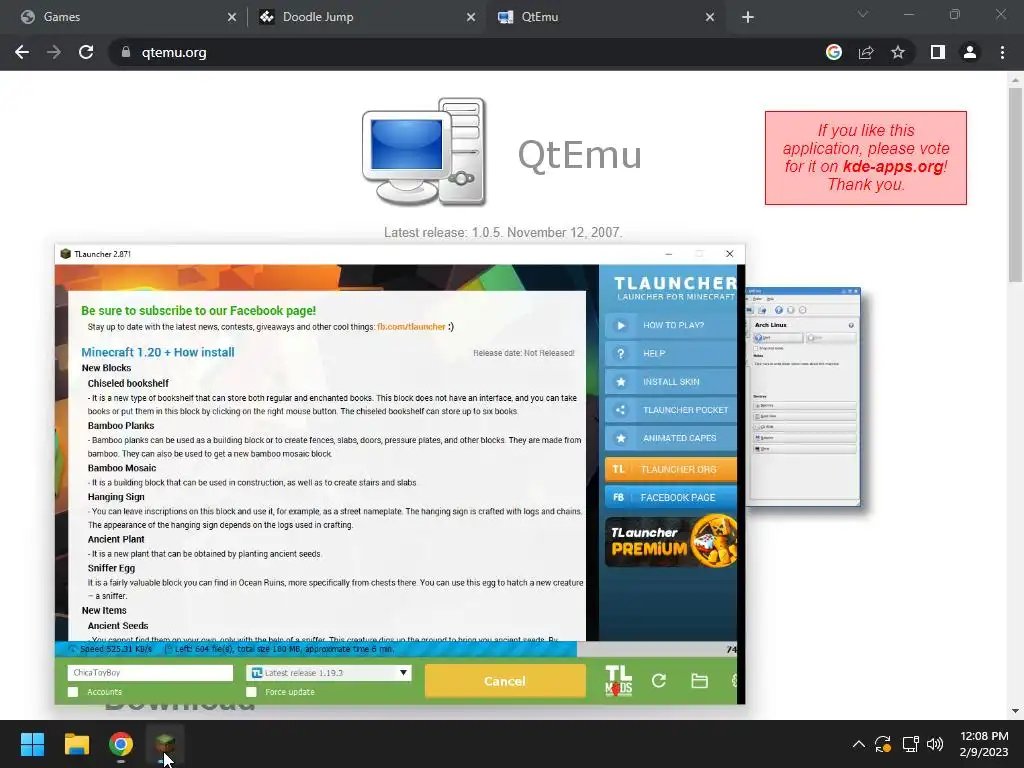Open the tab search chevron
1024x768 pixels.
coord(863,14)
